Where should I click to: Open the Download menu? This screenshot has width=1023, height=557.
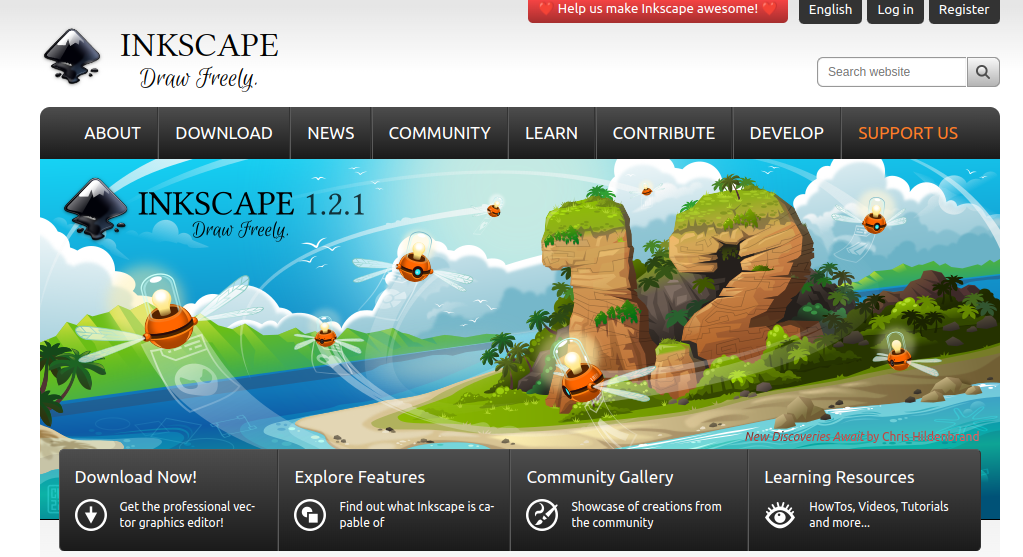(224, 133)
